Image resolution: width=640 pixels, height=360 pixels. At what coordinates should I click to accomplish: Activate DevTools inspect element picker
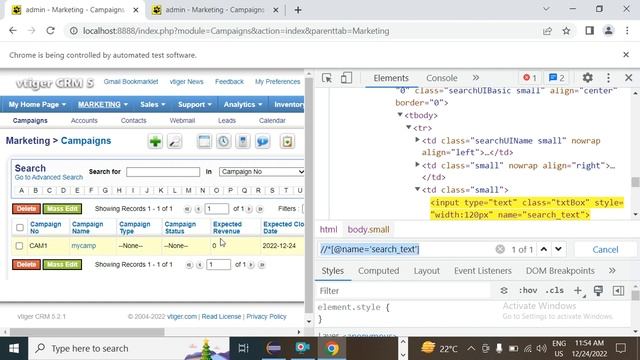coord(327,78)
